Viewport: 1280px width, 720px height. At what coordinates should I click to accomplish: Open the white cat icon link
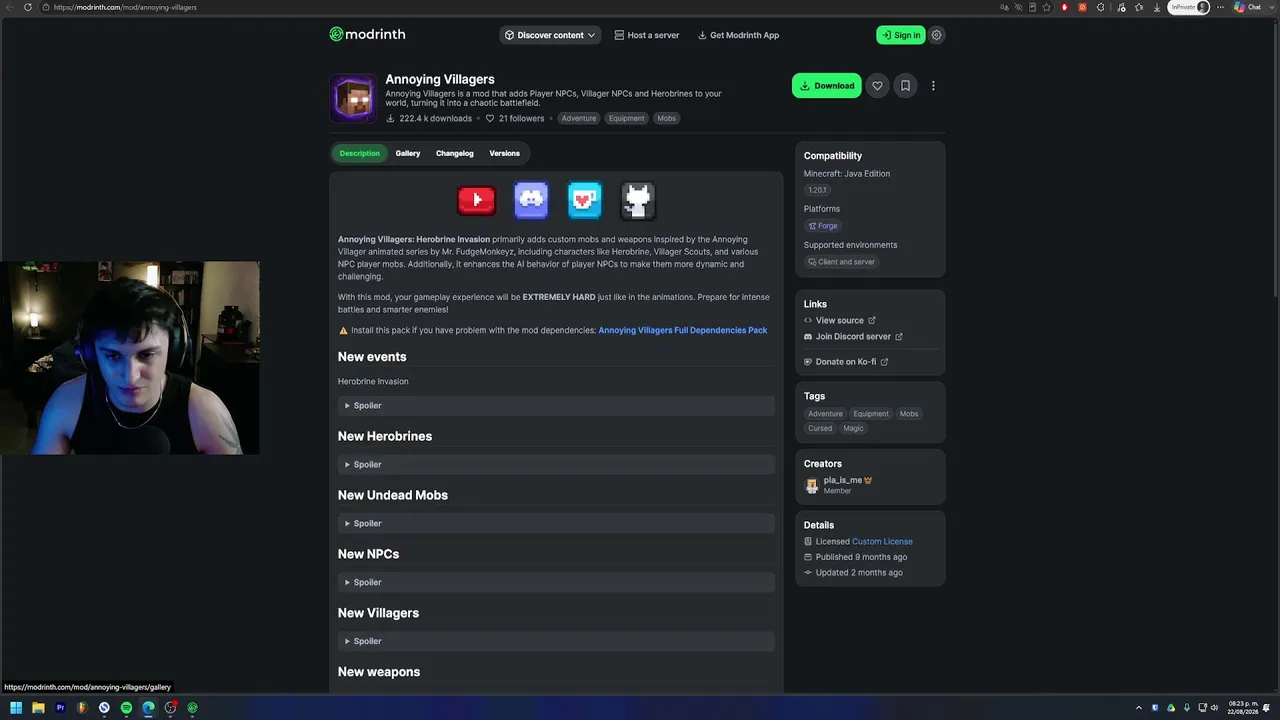click(638, 200)
